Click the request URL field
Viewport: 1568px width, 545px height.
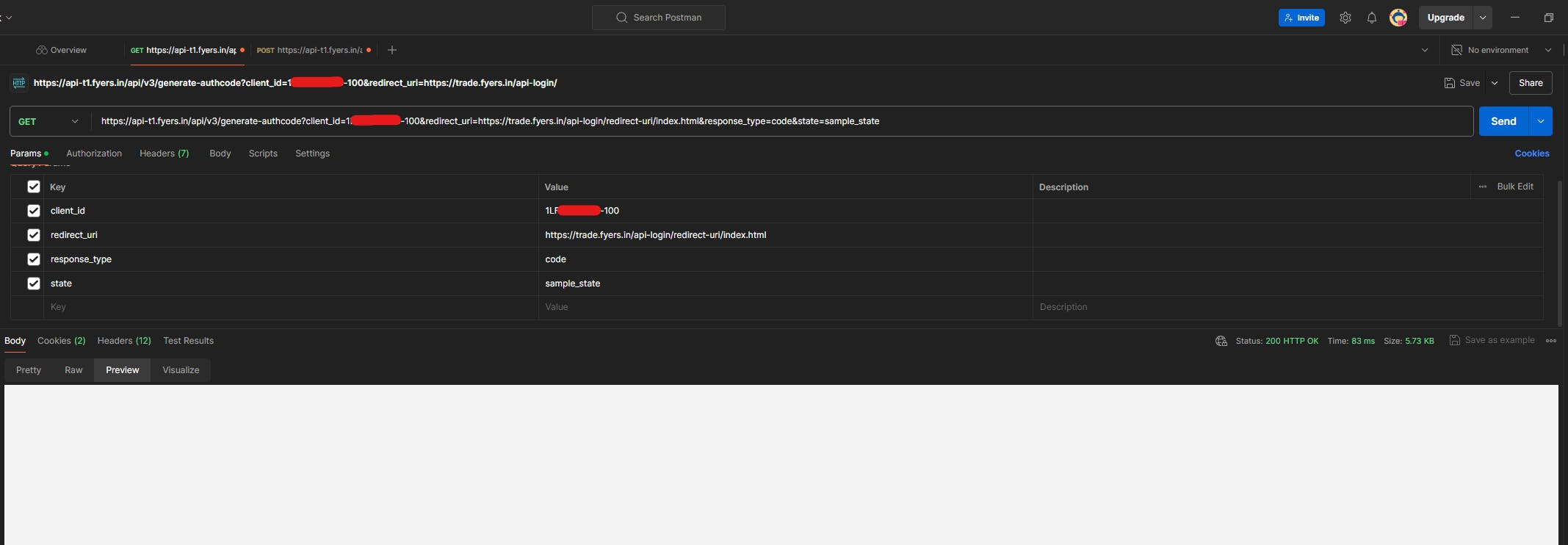click(782, 121)
